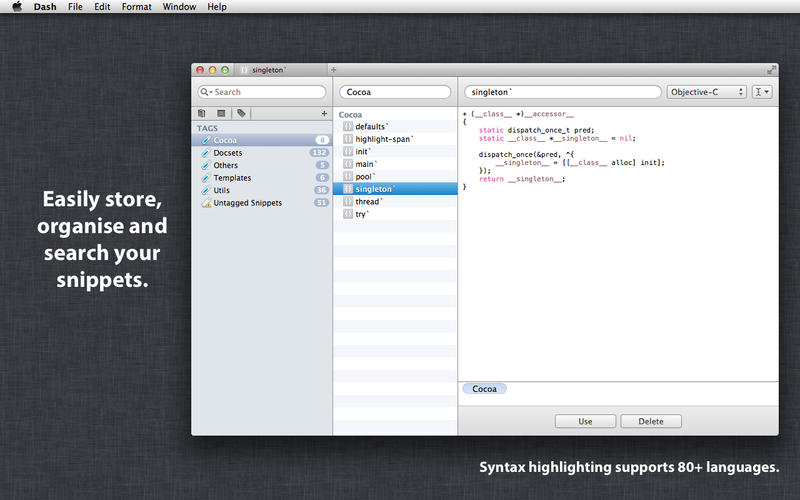Screen dimensions: 800x500
Task: Open the Objective-C language dropdown
Action: pos(707,92)
